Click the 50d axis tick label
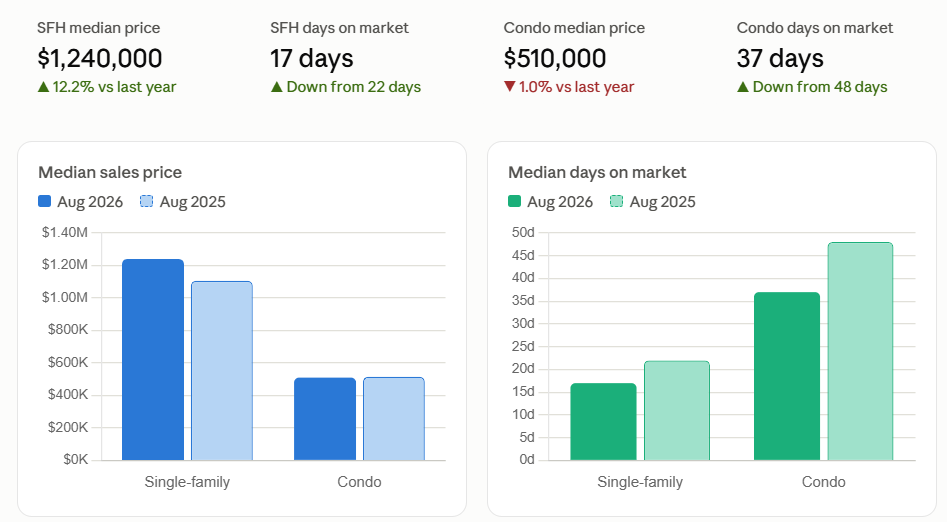This screenshot has width=947, height=522. 523,233
